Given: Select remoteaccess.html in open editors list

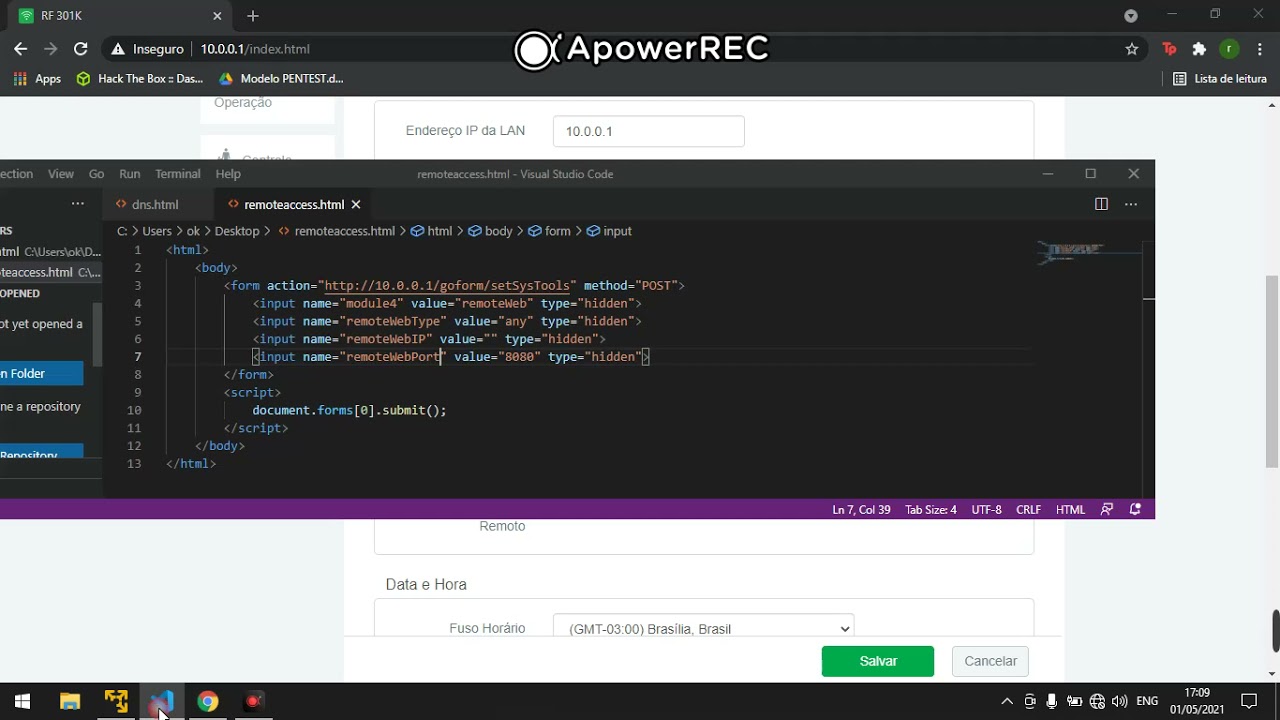Looking at the screenshot, I should pyautogui.click(x=50, y=272).
